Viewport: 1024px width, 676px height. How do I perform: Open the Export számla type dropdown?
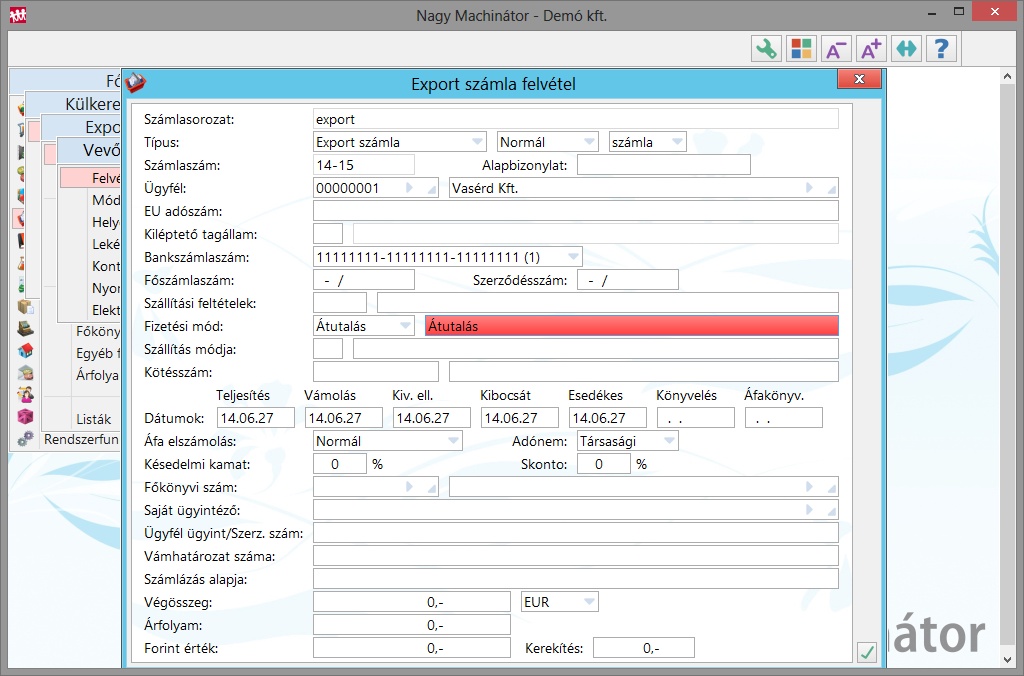point(476,142)
